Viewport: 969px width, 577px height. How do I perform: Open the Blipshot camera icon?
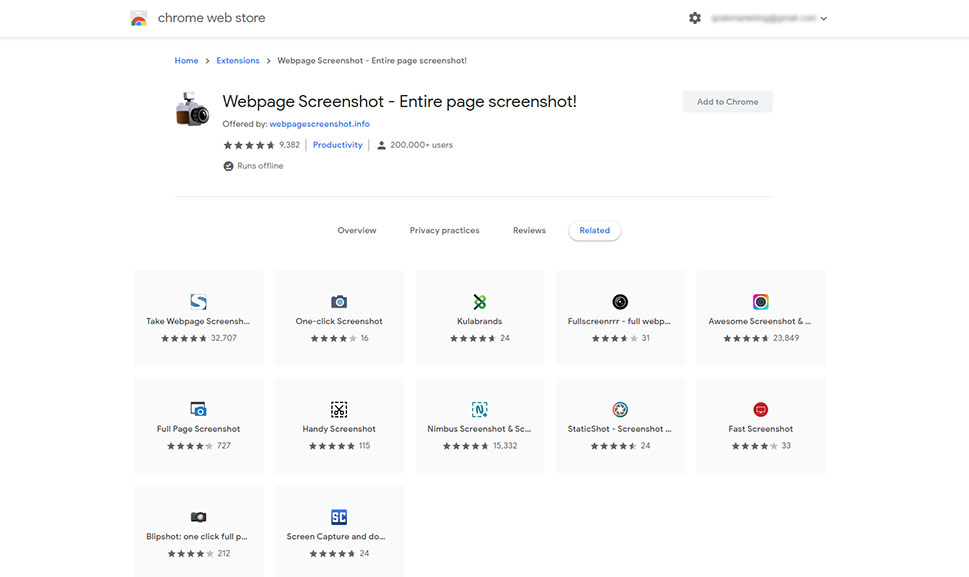(x=198, y=517)
